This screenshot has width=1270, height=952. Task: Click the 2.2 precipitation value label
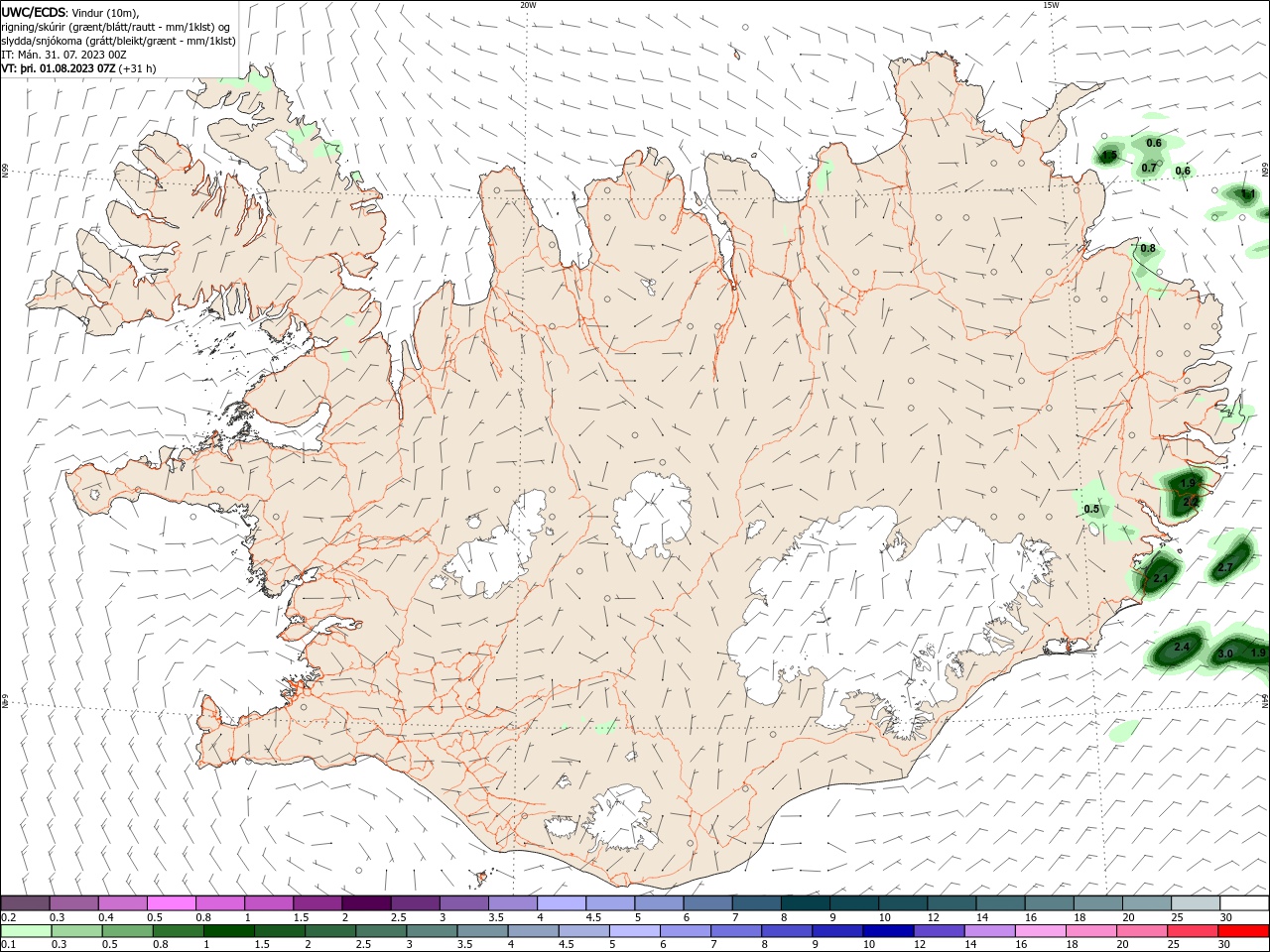tap(1191, 503)
